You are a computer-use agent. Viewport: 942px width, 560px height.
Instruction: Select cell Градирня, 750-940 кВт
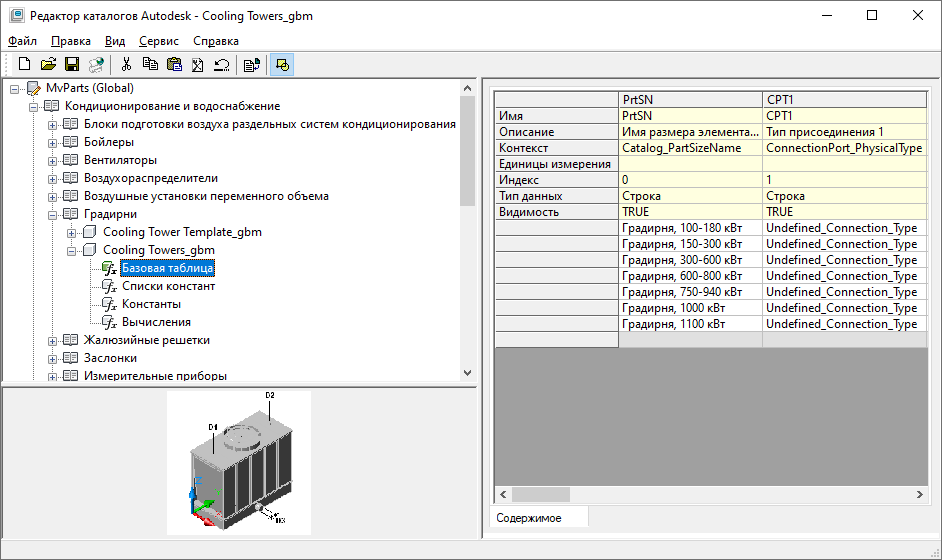coord(690,291)
